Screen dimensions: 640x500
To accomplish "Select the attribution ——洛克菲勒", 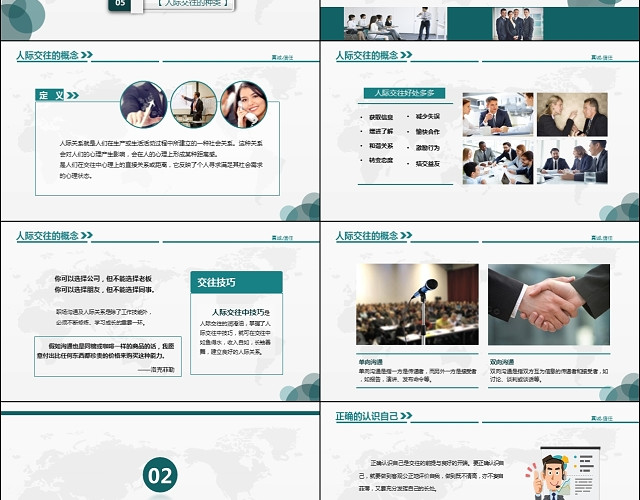I will pos(156,369).
